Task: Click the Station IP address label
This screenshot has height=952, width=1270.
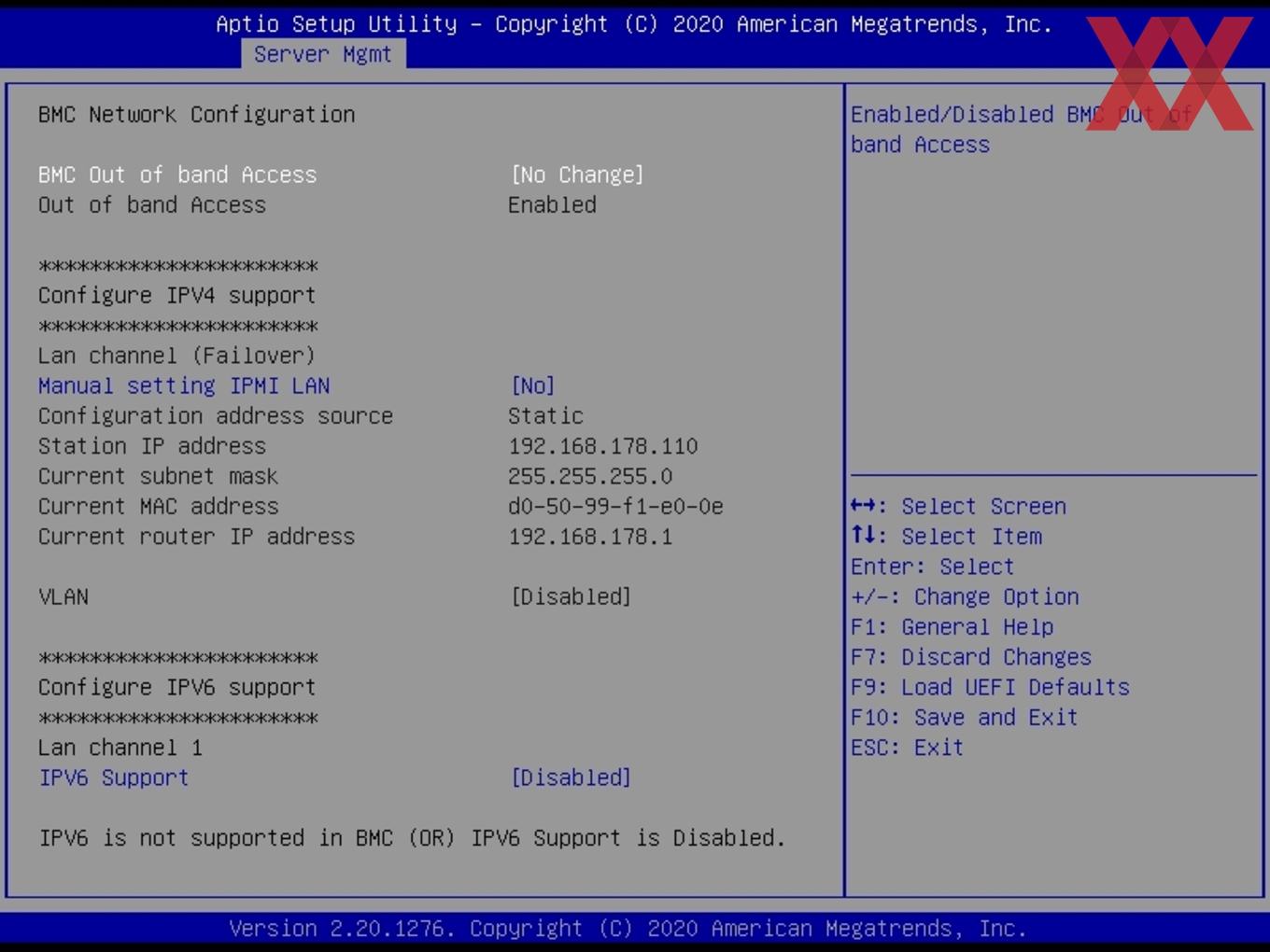Action: (x=152, y=446)
